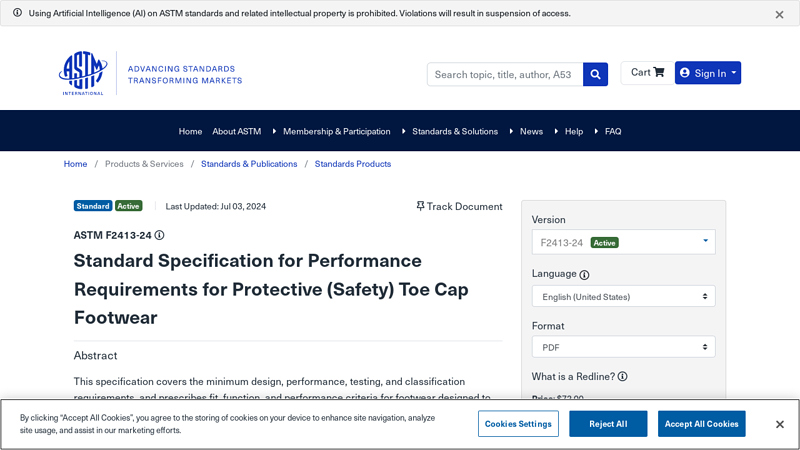The width and height of the screenshot is (800, 450).
Task: Open the Sign In dropdown
Action: click(x=708, y=73)
